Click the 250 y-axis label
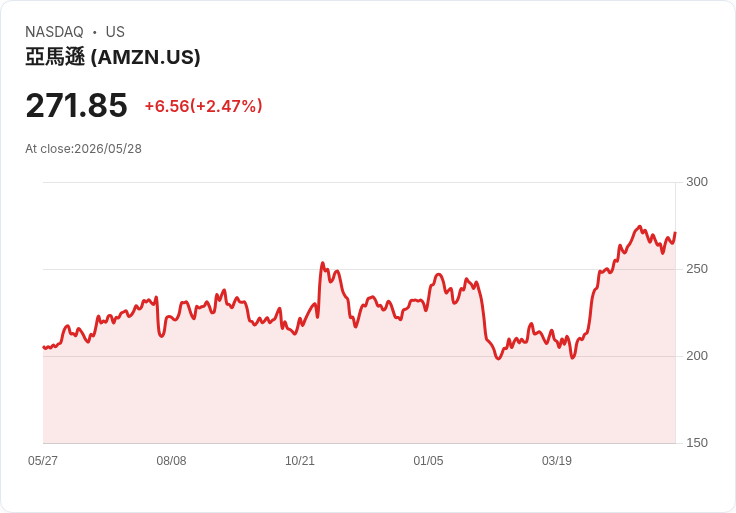 pyautogui.click(x=697, y=269)
